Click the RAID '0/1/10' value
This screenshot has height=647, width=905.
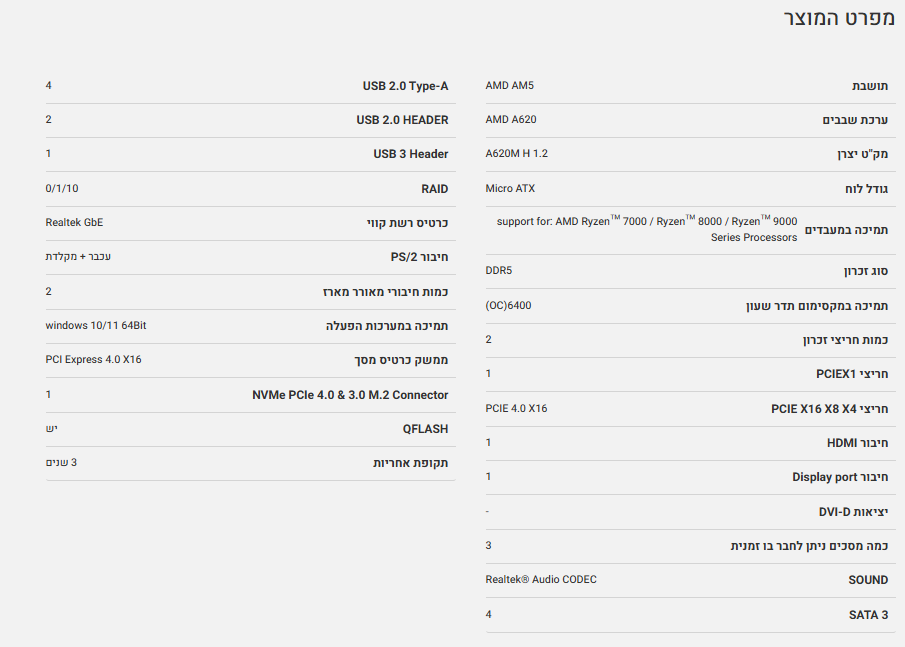point(62,189)
